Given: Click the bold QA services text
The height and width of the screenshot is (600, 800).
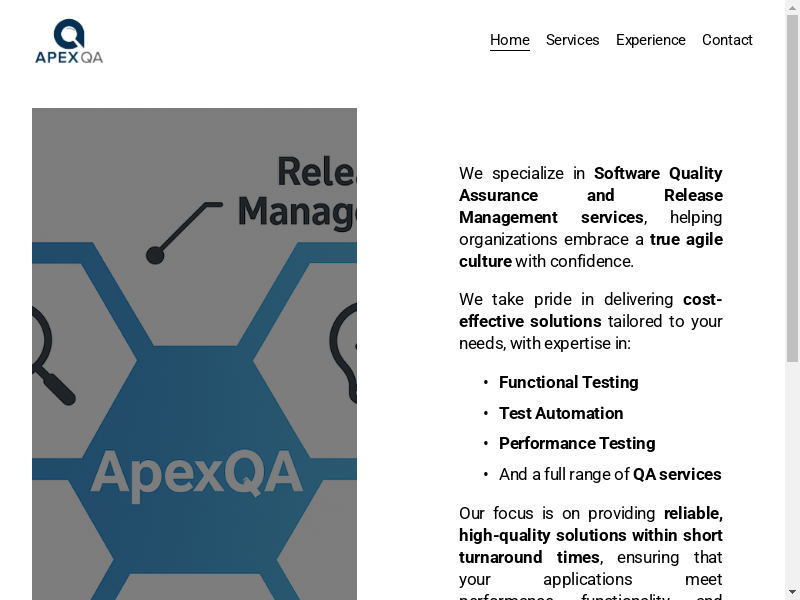Looking at the screenshot, I should pos(677,474).
